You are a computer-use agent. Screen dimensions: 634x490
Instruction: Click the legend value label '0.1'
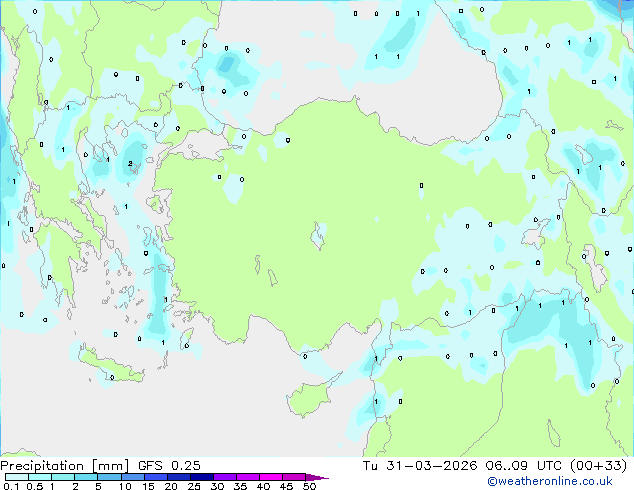pos(11,486)
